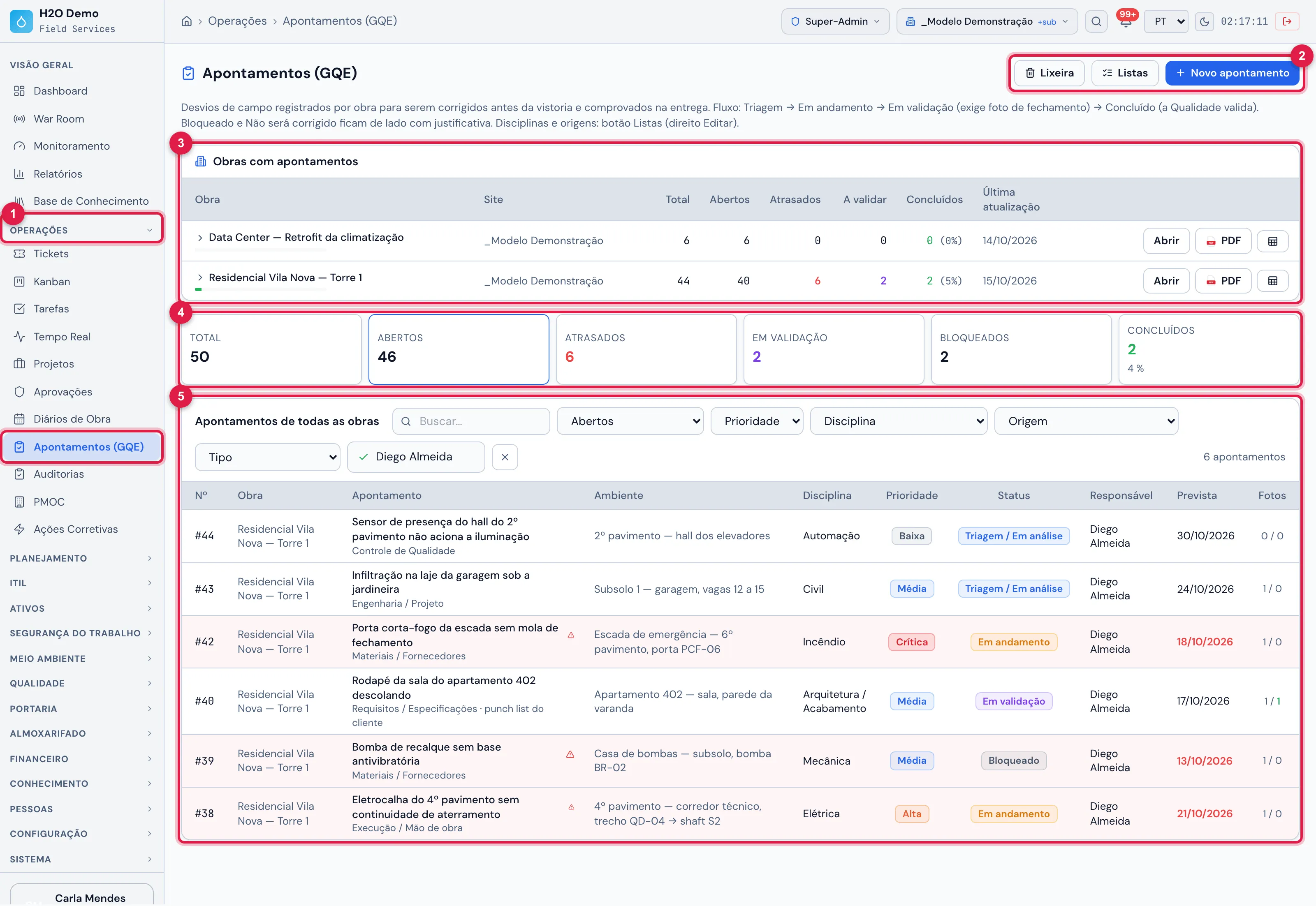
Task: Open the PT language selector
Action: (1165, 21)
